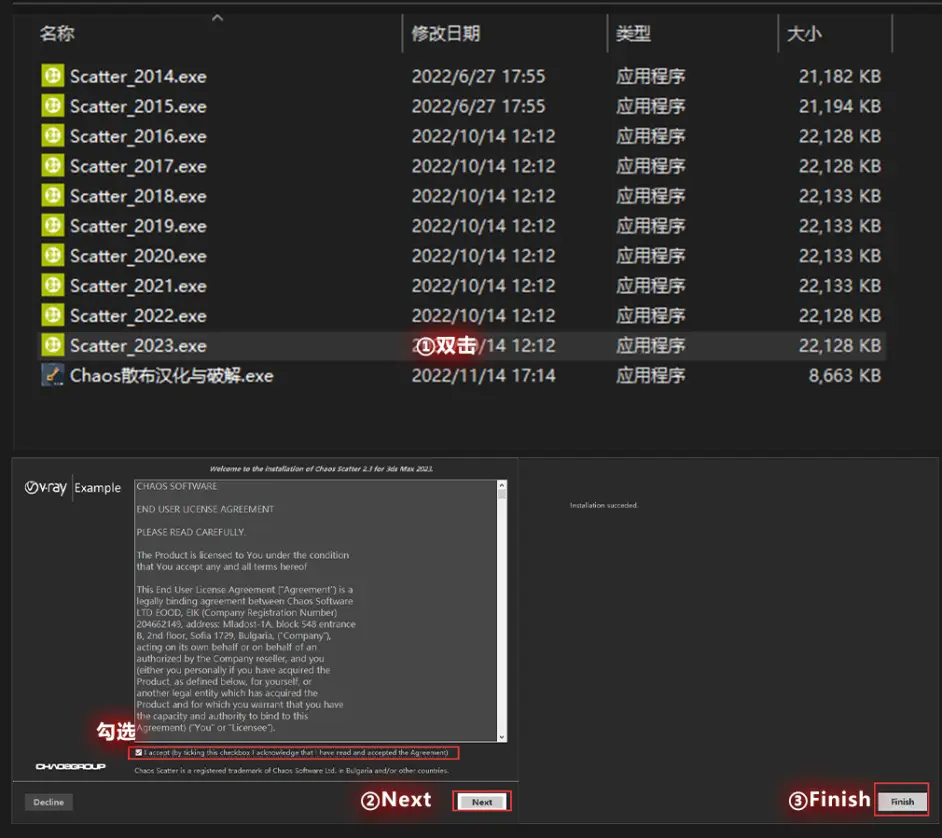The height and width of the screenshot is (838, 942).
Task: Click the date cell of Scatter_2014.exe
Action: [x=478, y=76]
